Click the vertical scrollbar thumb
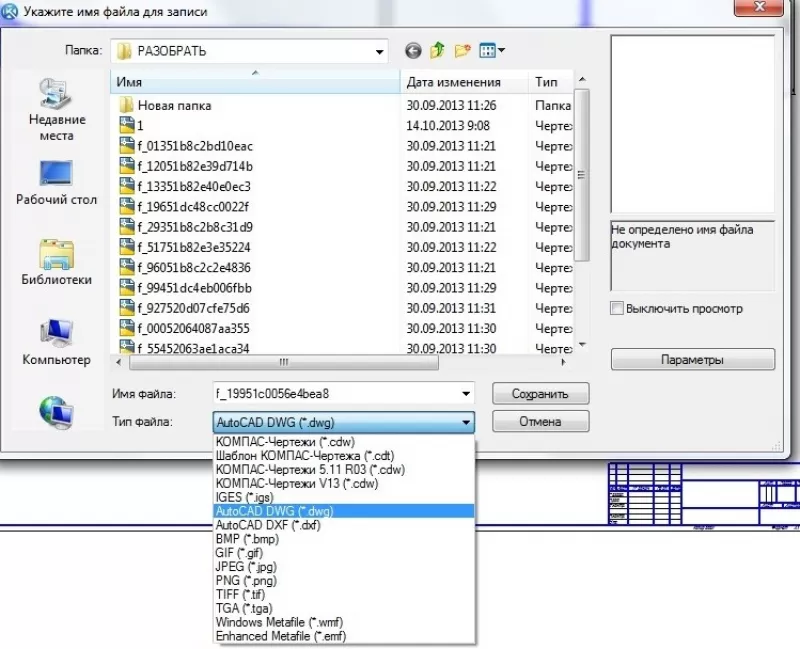 tap(581, 175)
